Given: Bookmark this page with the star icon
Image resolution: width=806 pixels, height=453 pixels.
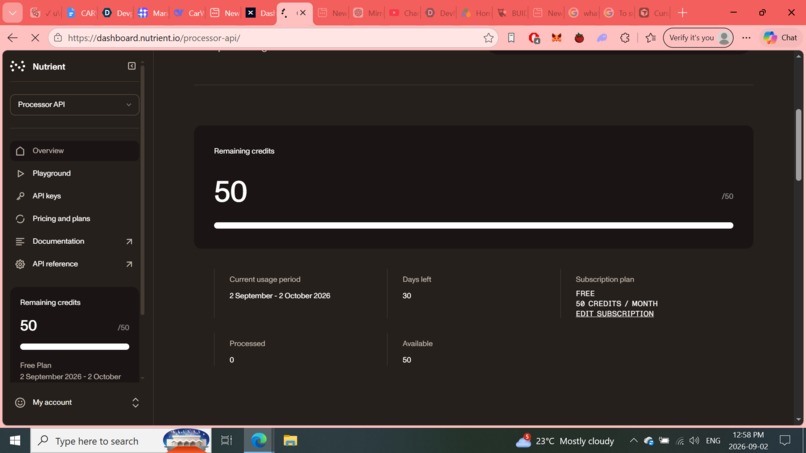Looking at the screenshot, I should coord(488,38).
